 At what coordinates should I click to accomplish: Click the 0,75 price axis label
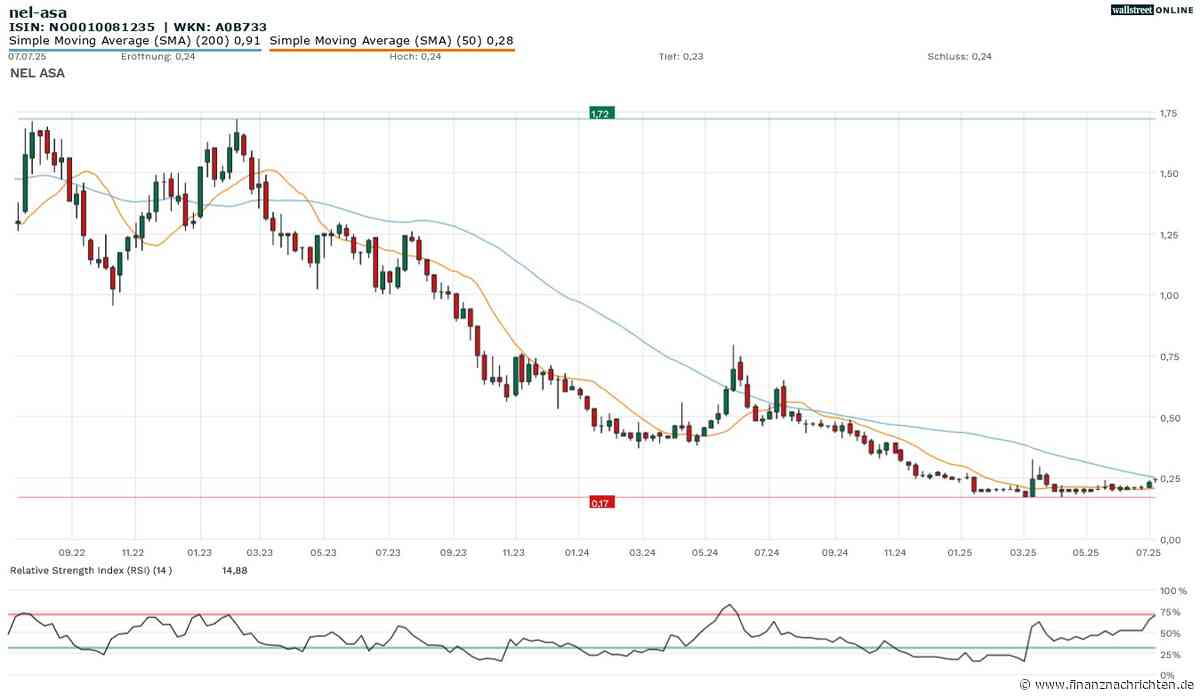point(1170,357)
